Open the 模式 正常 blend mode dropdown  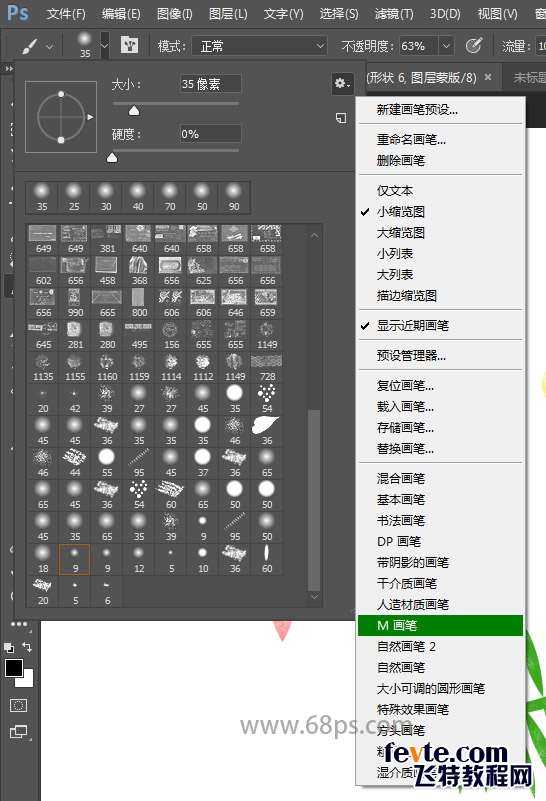point(259,46)
